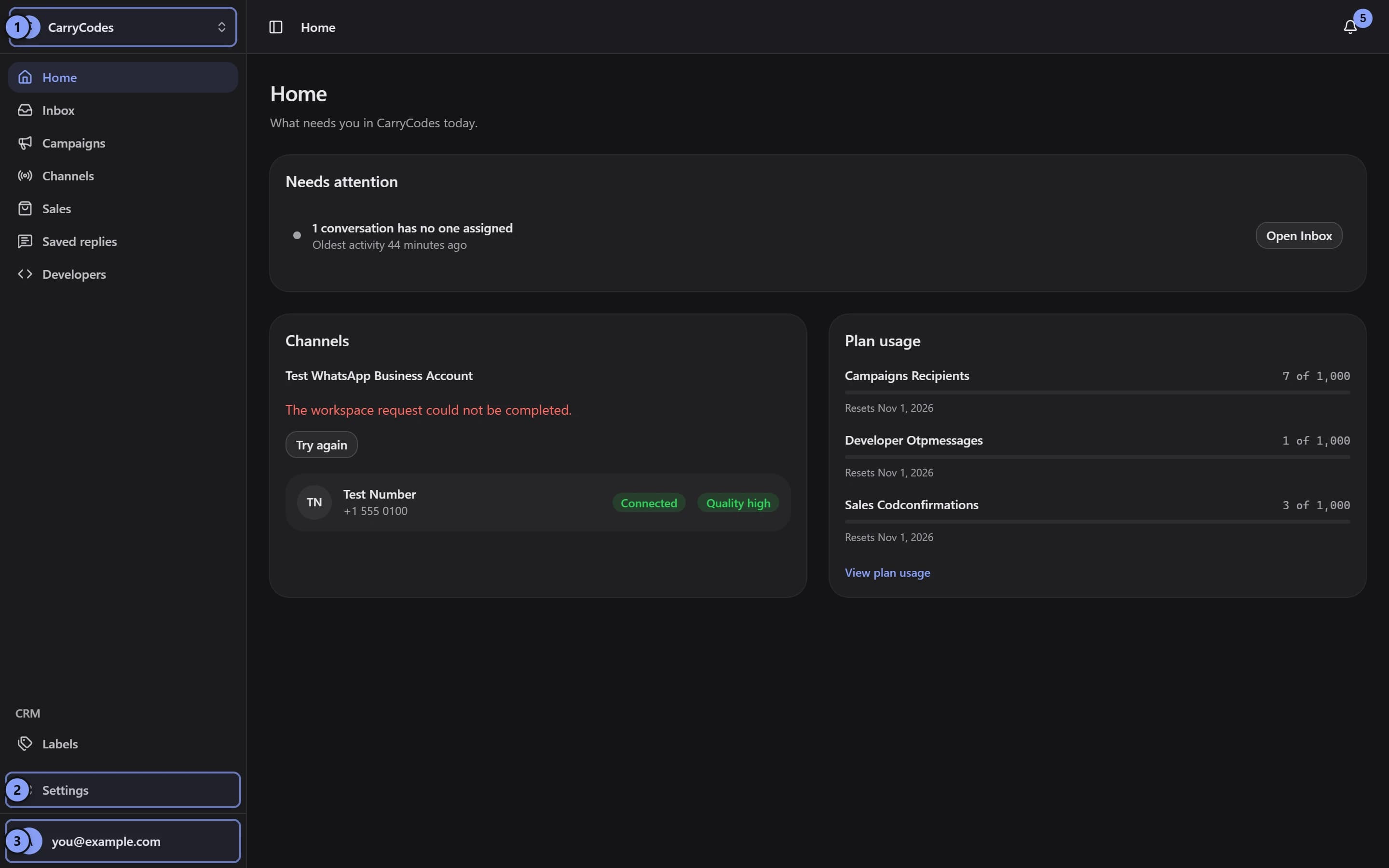
Task: Click the Labels tag icon
Action: (25, 744)
